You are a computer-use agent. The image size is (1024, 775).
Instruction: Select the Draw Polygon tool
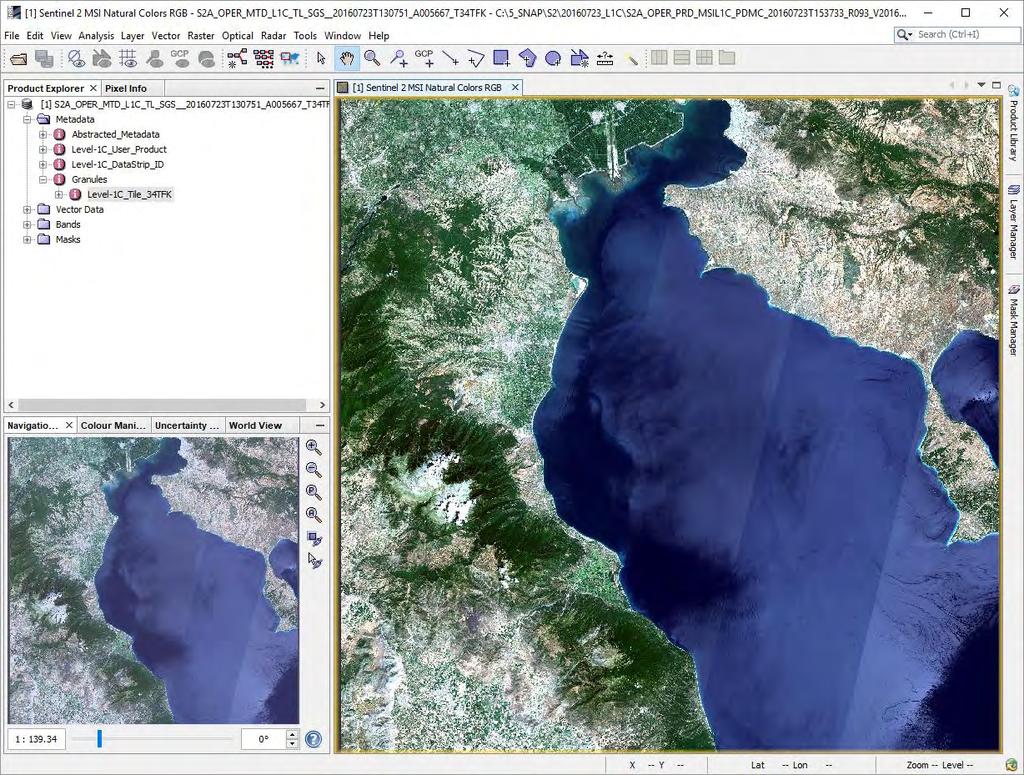(x=528, y=58)
